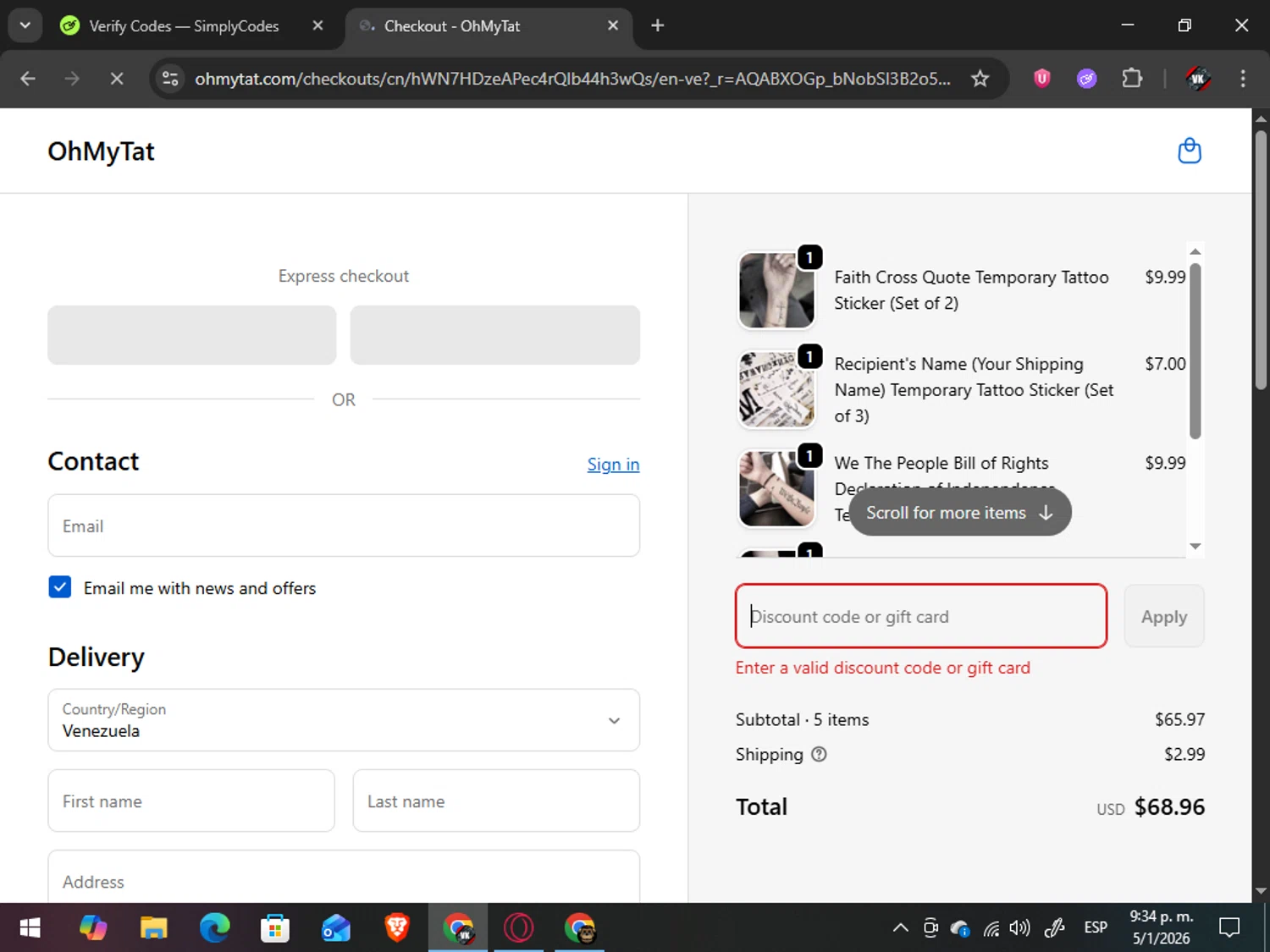The width and height of the screenshot is (1270, 952).
Task: Click We The People tattoo thumbnail
Action: [776, 488]
